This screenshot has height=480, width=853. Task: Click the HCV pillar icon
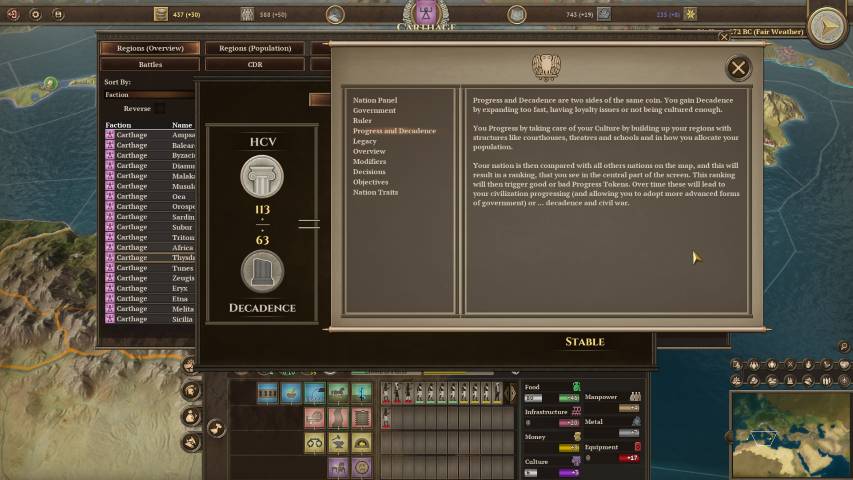point(261,177)
